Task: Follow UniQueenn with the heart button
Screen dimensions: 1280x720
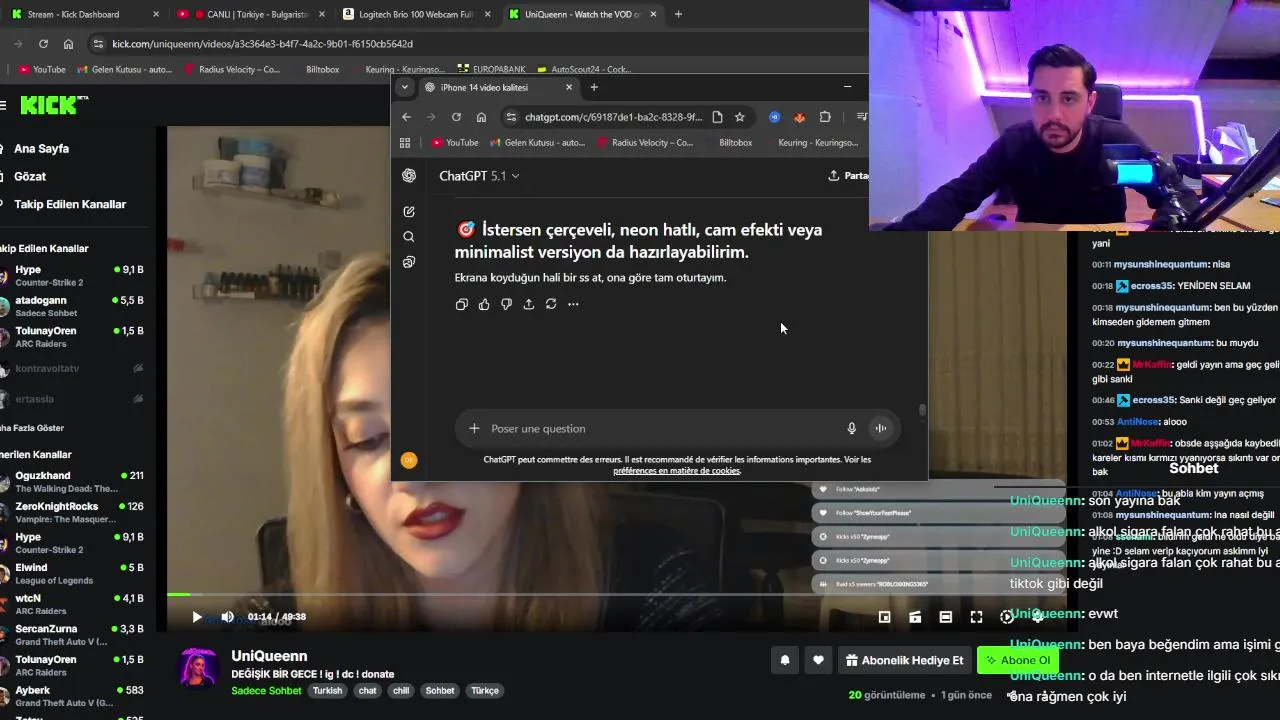Action: click(x=818, y=660)
